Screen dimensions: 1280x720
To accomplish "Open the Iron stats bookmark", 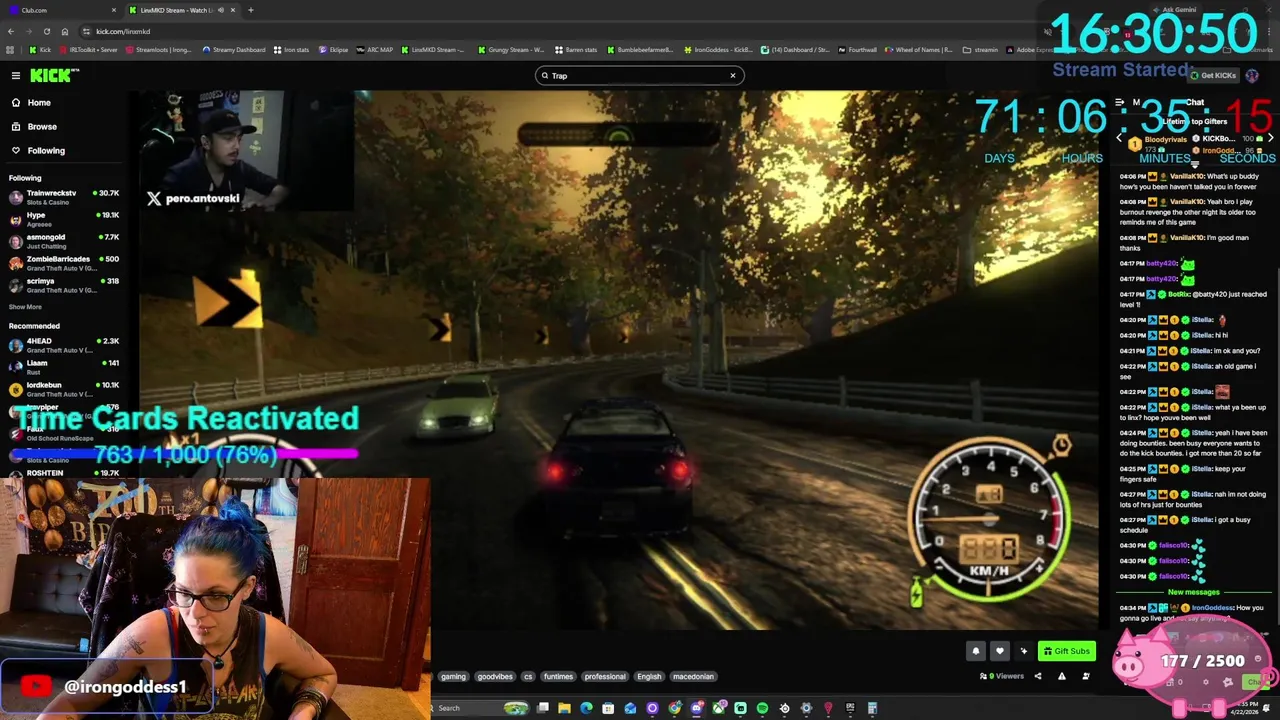I will tap(291, 50).
